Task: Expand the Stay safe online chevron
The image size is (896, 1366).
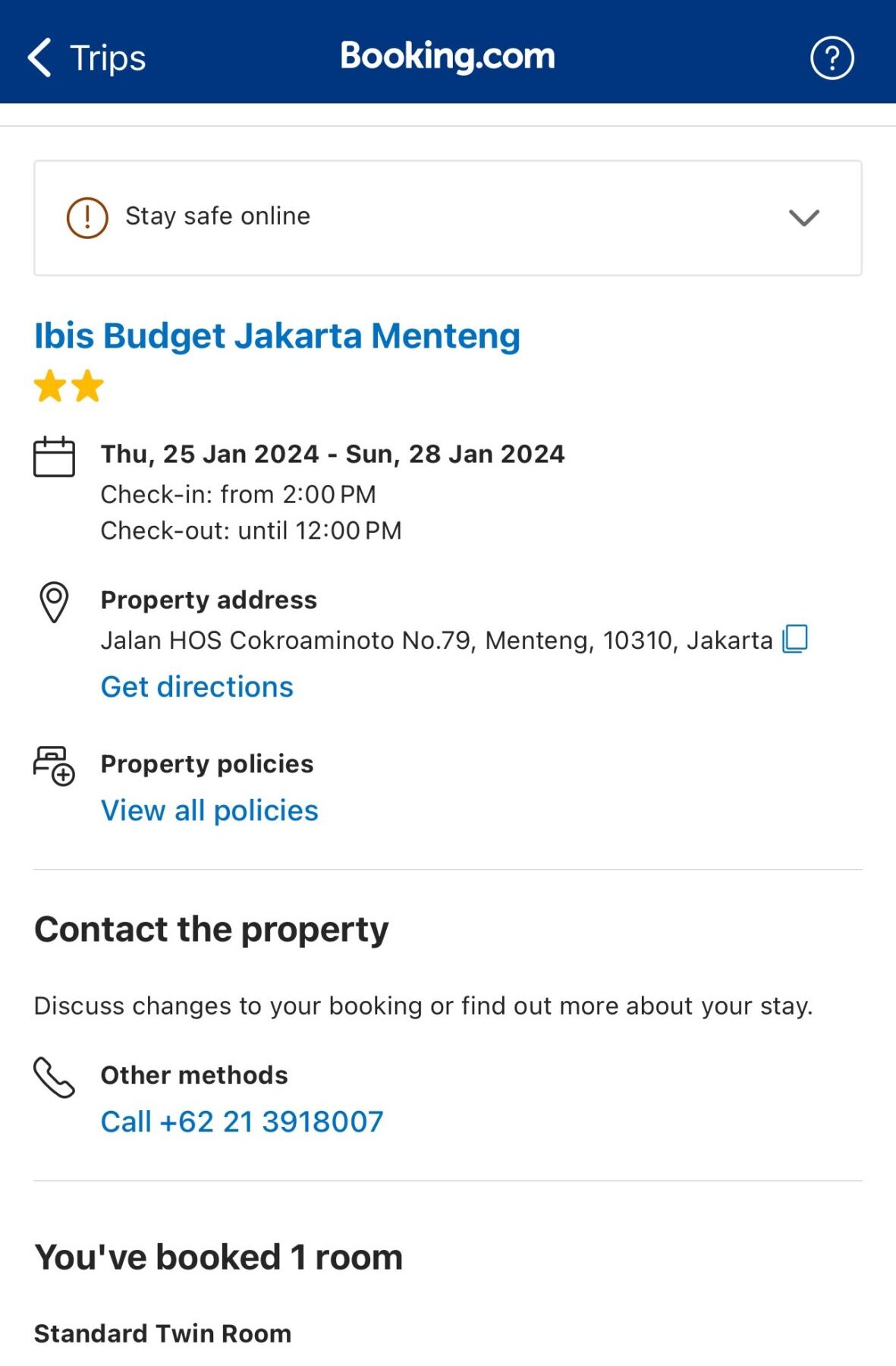Action: coord(803,218)
